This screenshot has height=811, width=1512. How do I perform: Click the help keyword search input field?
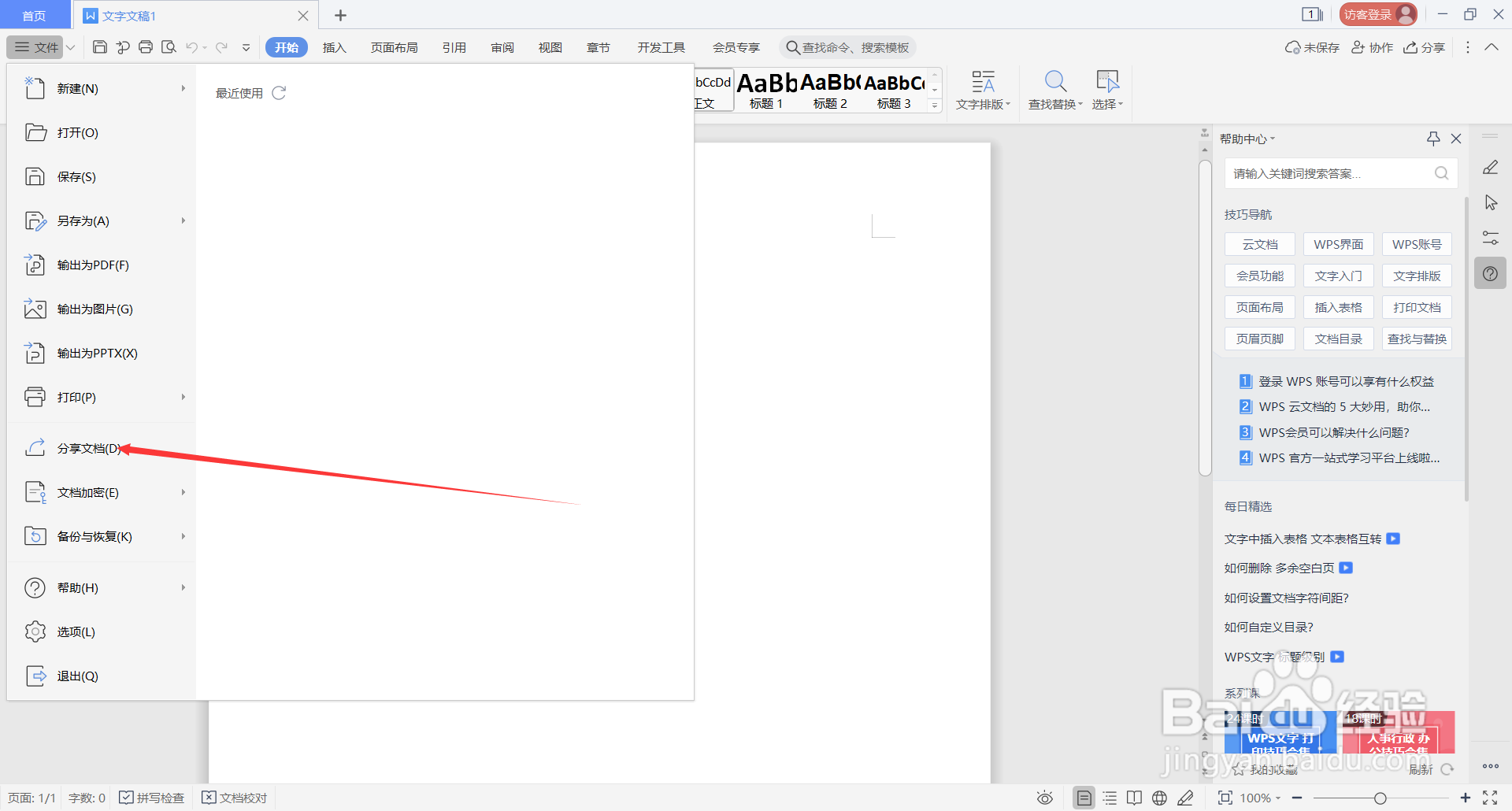point(1331,173)
